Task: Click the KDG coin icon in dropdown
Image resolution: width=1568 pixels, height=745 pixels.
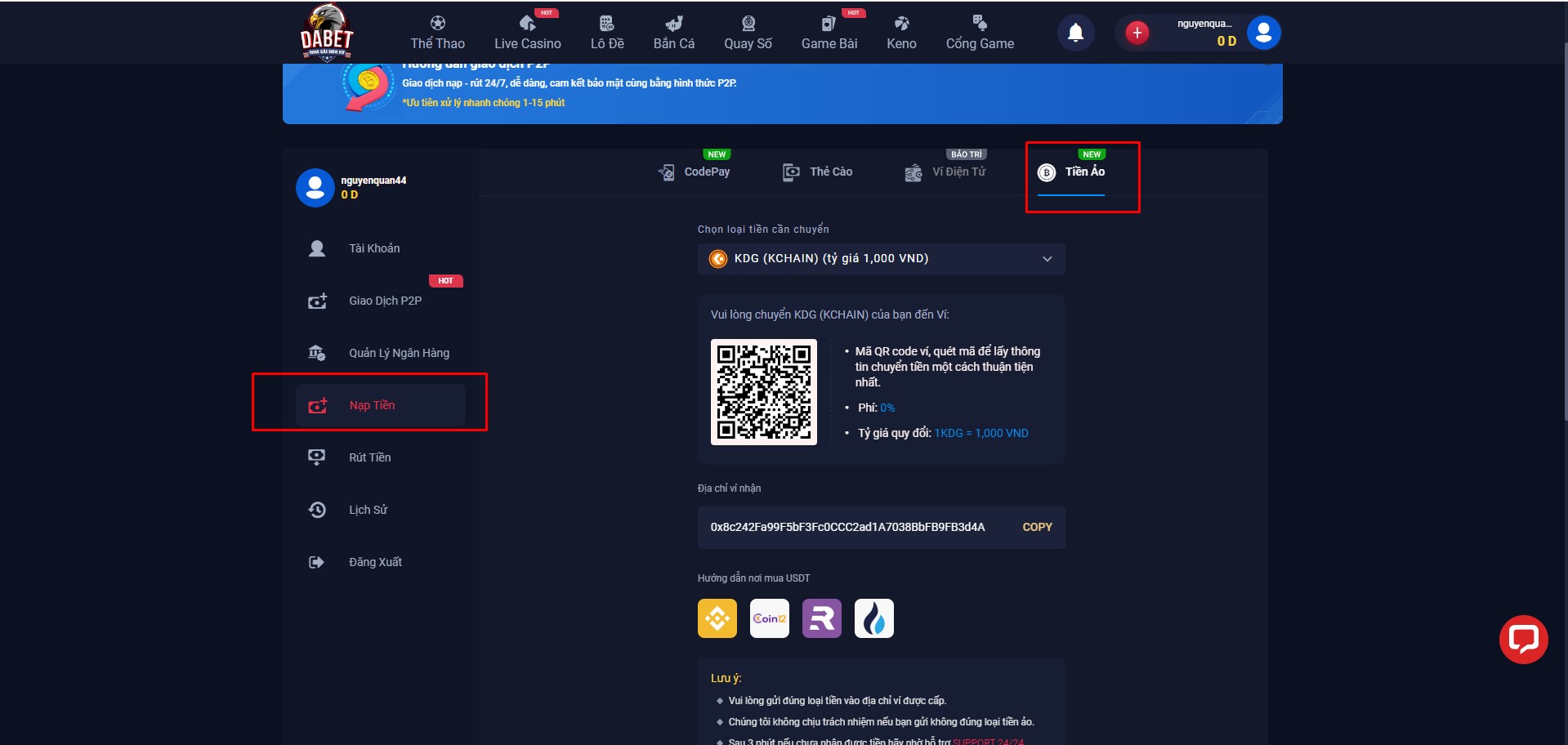Action: point(718,259)
